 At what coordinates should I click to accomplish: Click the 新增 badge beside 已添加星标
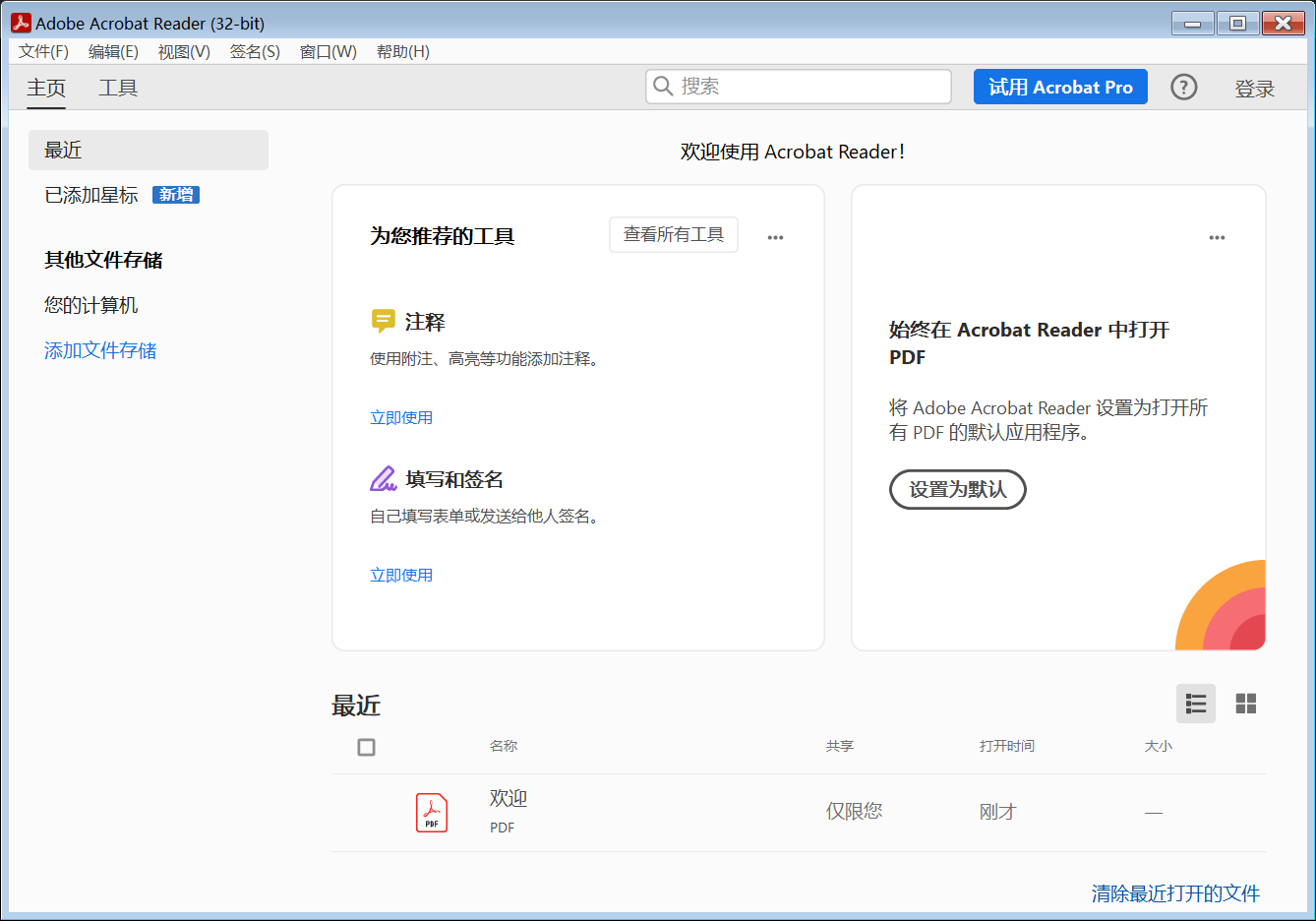176,195
